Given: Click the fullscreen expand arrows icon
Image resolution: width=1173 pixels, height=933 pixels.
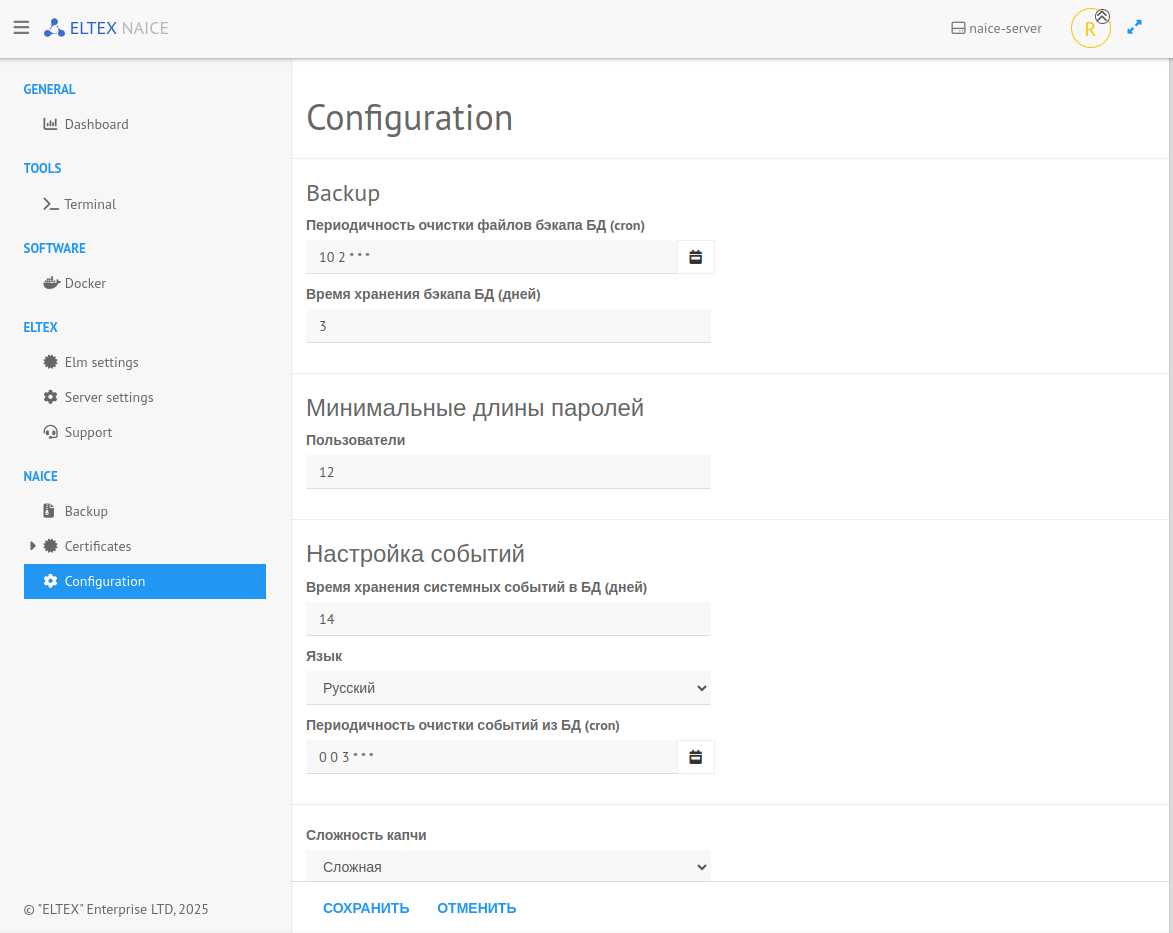Looking at the screenshot, I should coord(1134,28).
